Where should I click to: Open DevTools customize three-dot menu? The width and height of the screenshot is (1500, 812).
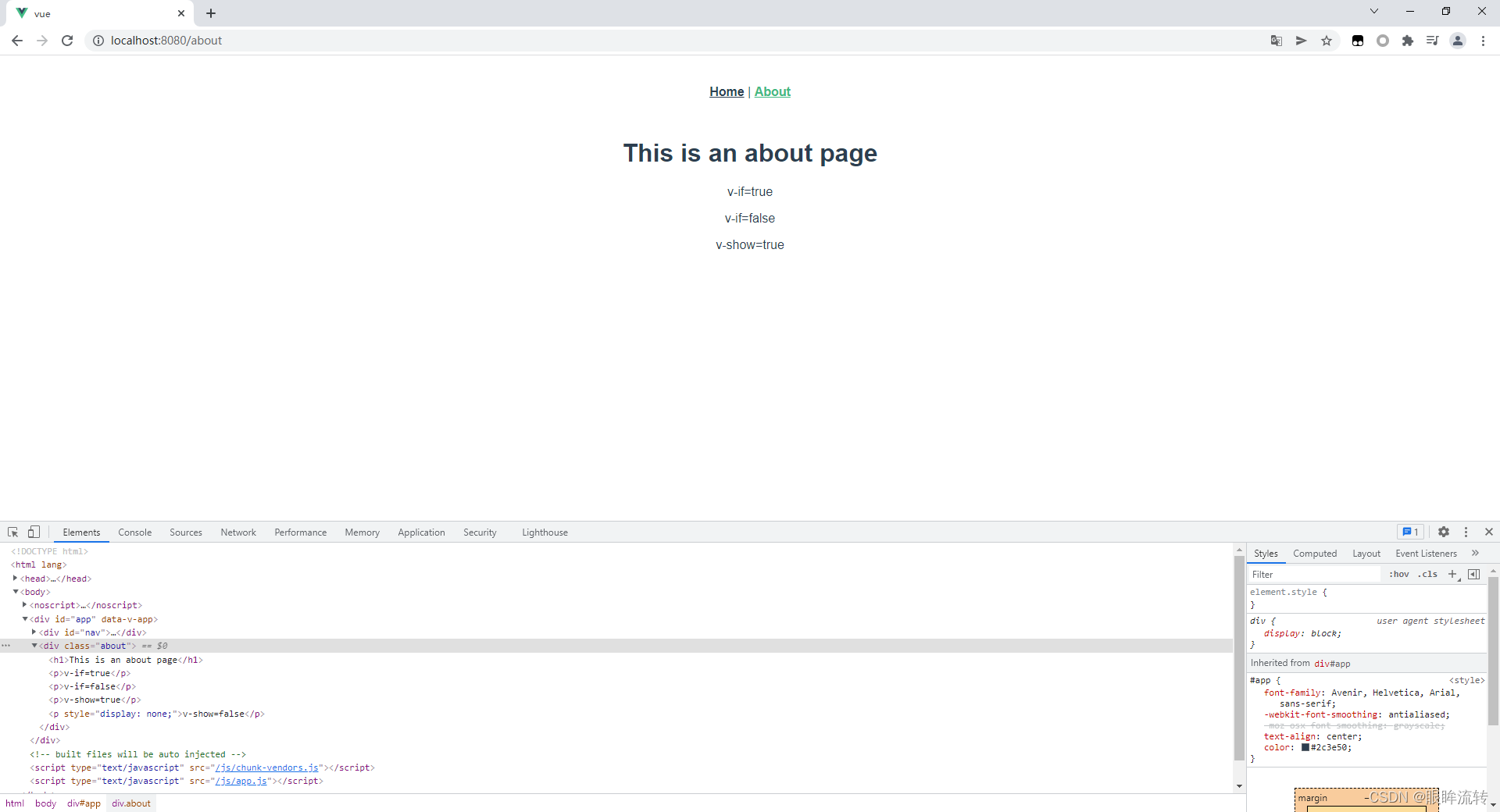pos(1466,532)
